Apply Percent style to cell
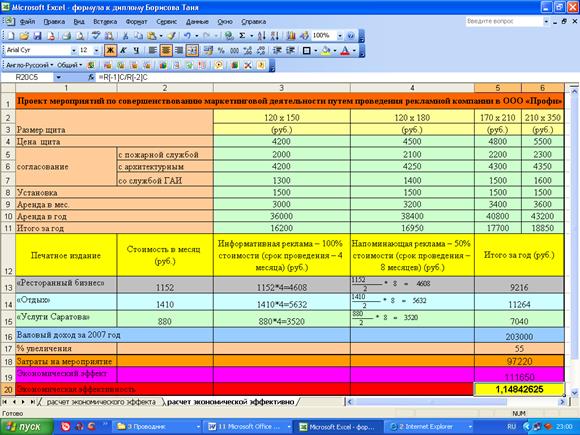The width and height of the screenshot is (580, 435). click(221, 50)
